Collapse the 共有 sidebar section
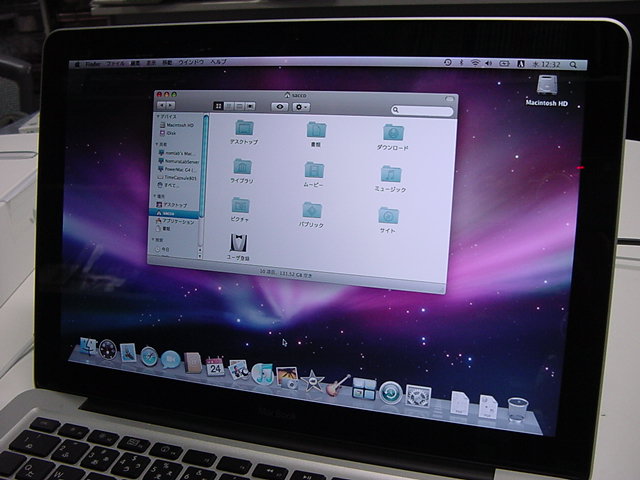This screenshot has height=480, width=640. (157, 144)
